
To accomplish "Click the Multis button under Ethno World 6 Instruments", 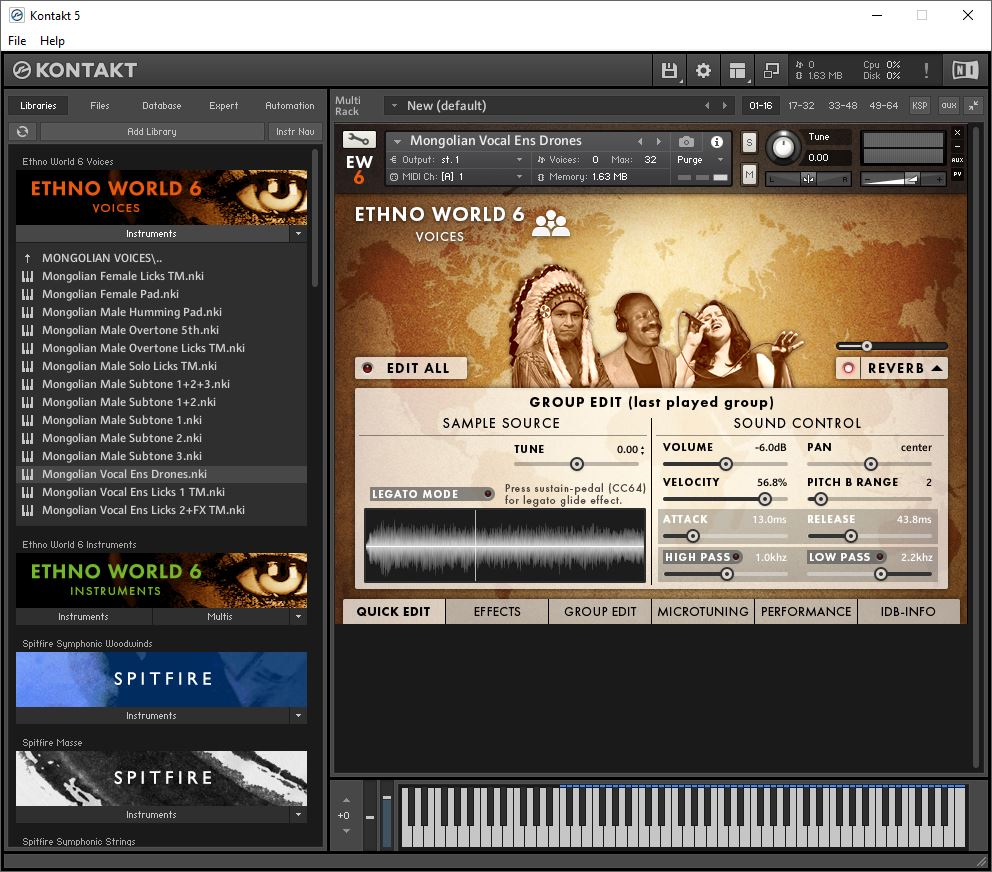I will tap(220, 616).
